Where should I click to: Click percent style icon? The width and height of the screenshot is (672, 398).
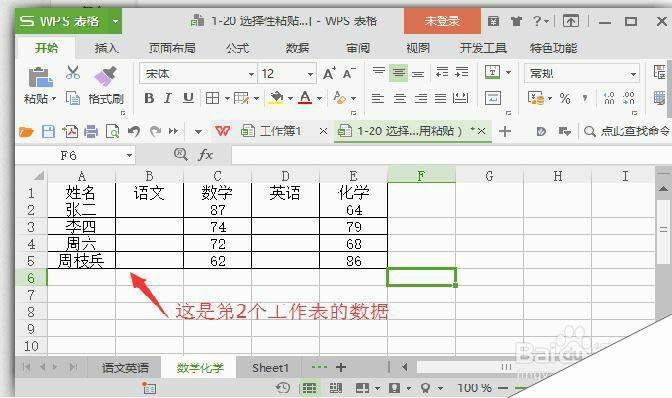(565, 99)
